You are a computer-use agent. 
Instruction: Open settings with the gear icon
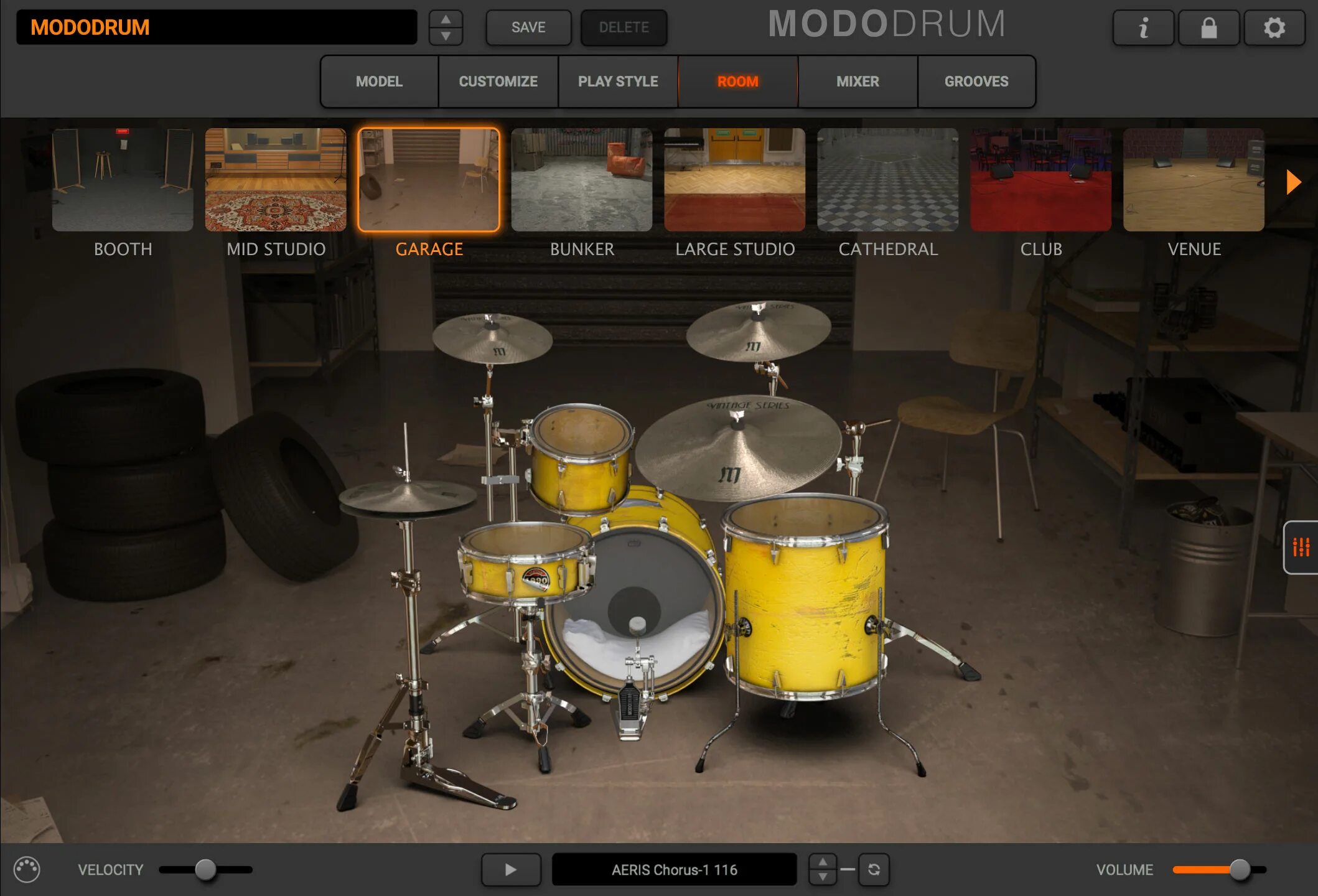(1274, 28)
